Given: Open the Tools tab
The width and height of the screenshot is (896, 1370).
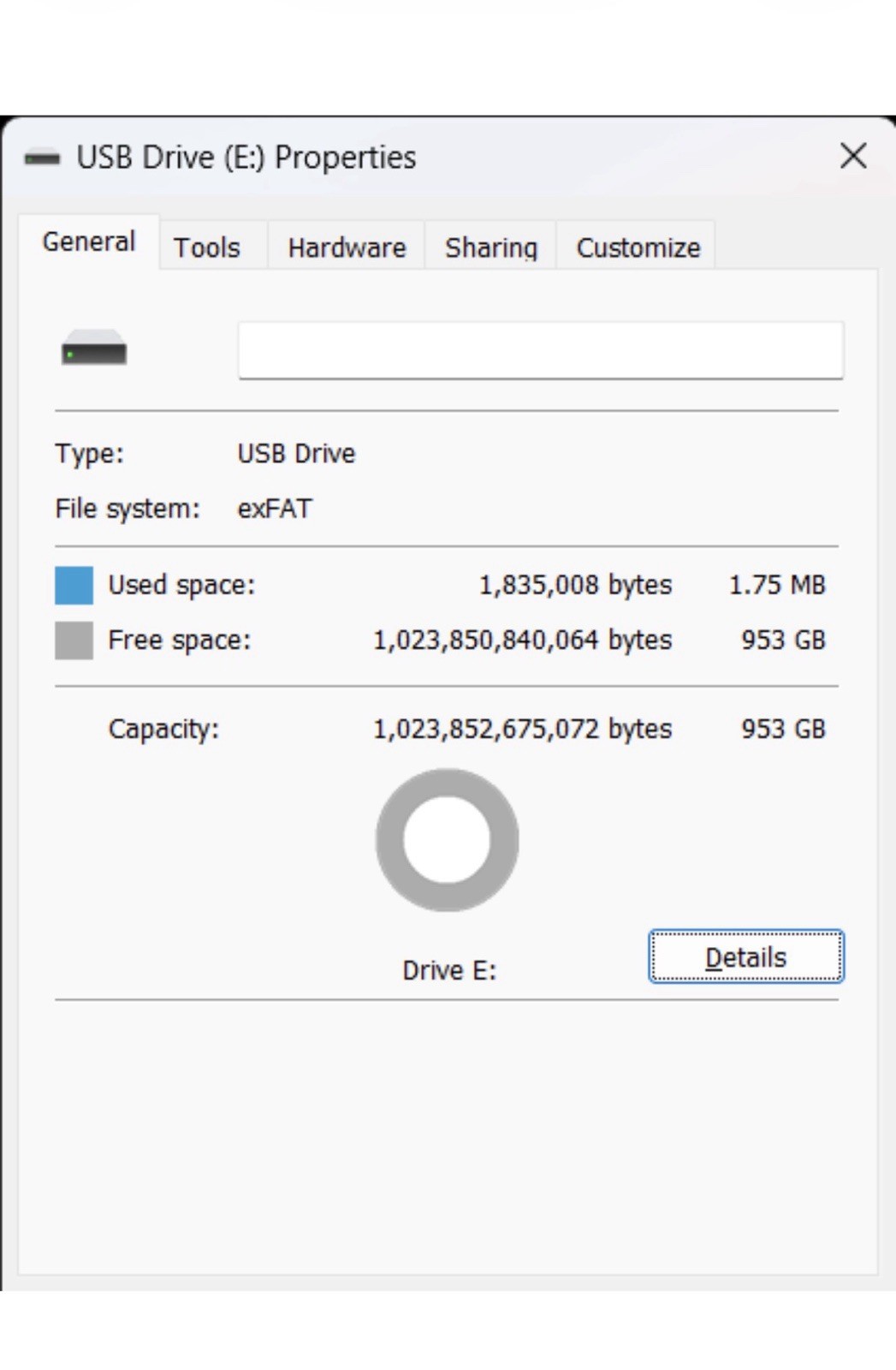Looking at the screenshot, I should click(207, 247).
